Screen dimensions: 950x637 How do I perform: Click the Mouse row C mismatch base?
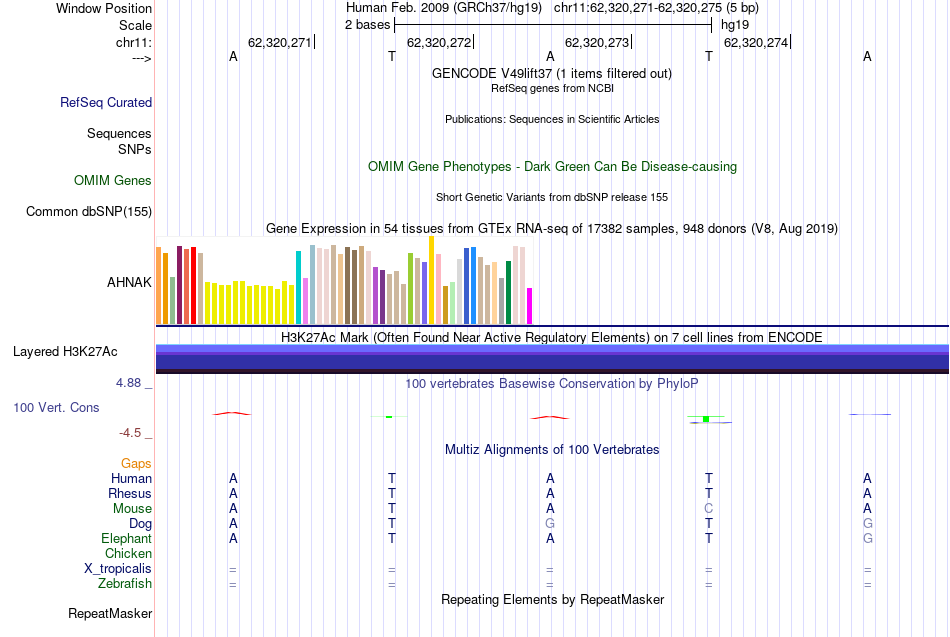(708, 509)
